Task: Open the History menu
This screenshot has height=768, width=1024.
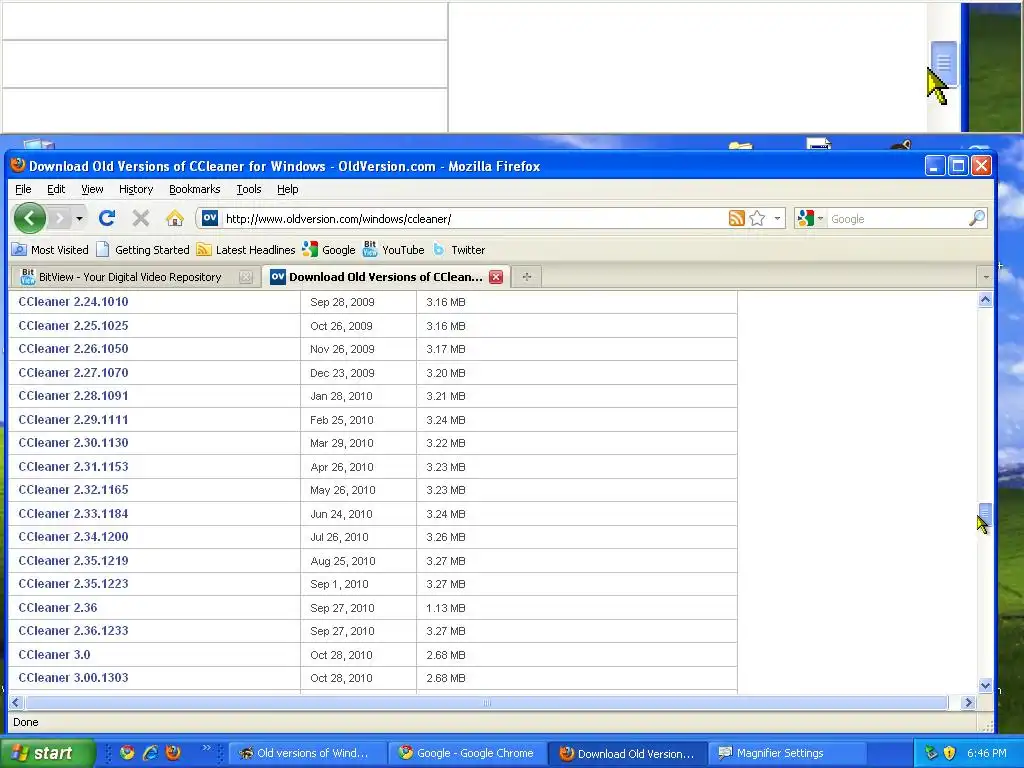Action: click(136, 189)
